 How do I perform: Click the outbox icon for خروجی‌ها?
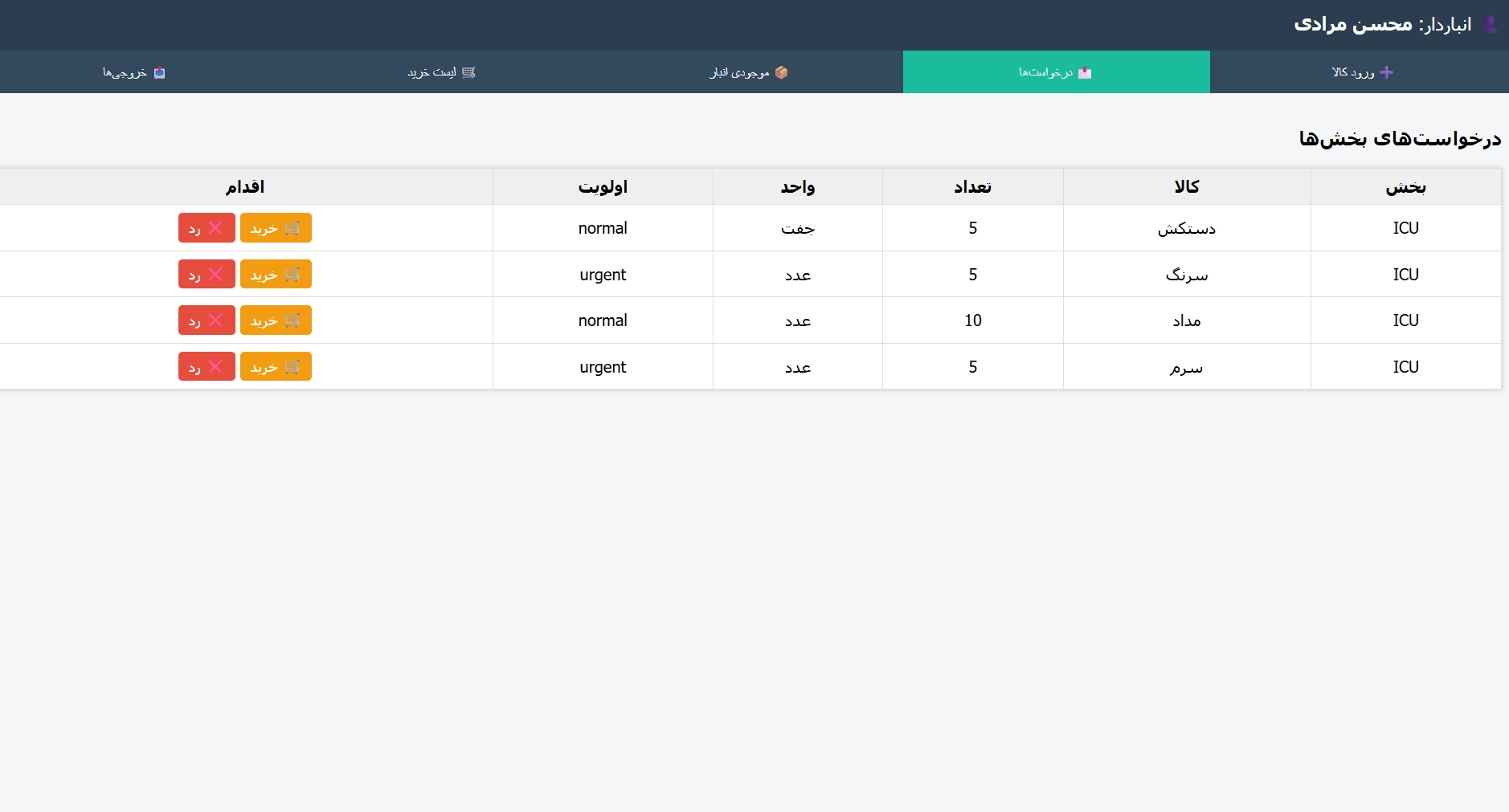click(x=159, y=72)
